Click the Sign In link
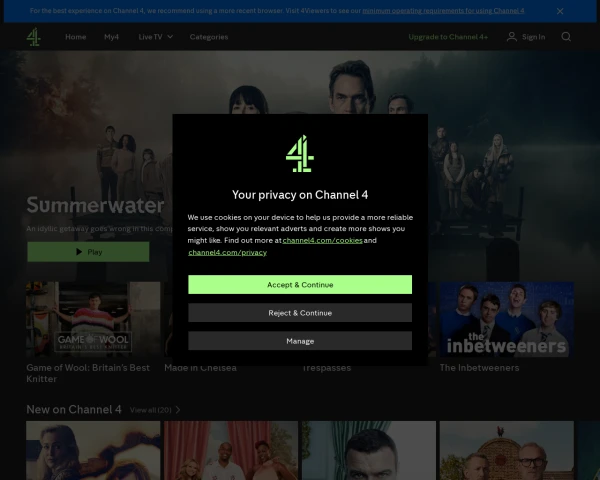 pos(533,37)
